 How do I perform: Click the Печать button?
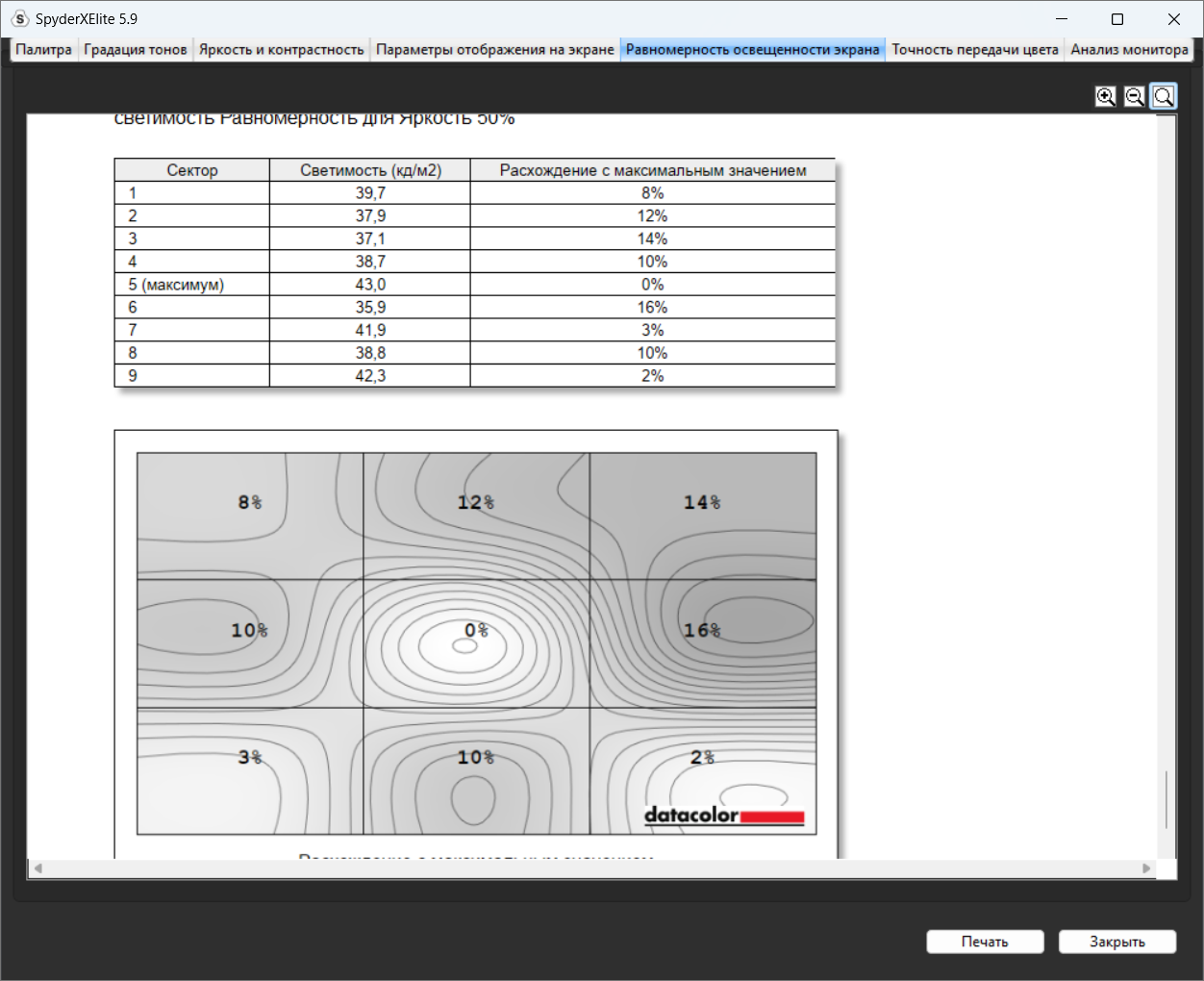pyautogui.click(x=985, y=942)
